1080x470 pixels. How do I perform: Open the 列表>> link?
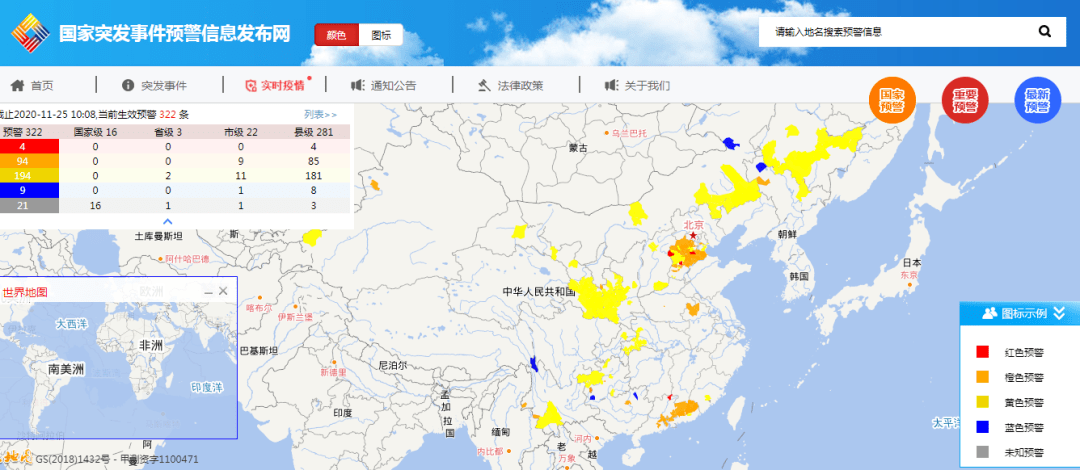click(321, 115)
